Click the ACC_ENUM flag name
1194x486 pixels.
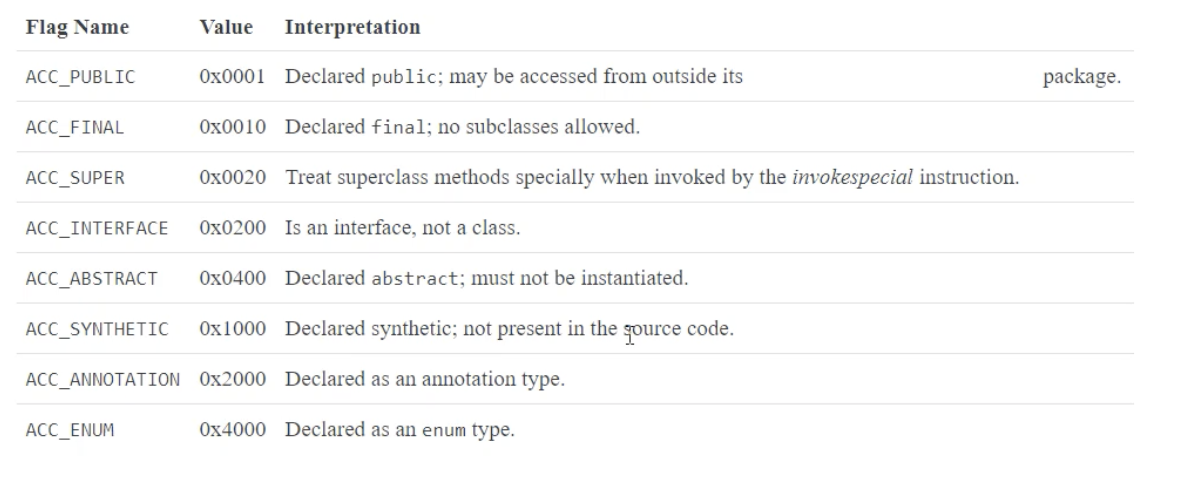[70, 430]
